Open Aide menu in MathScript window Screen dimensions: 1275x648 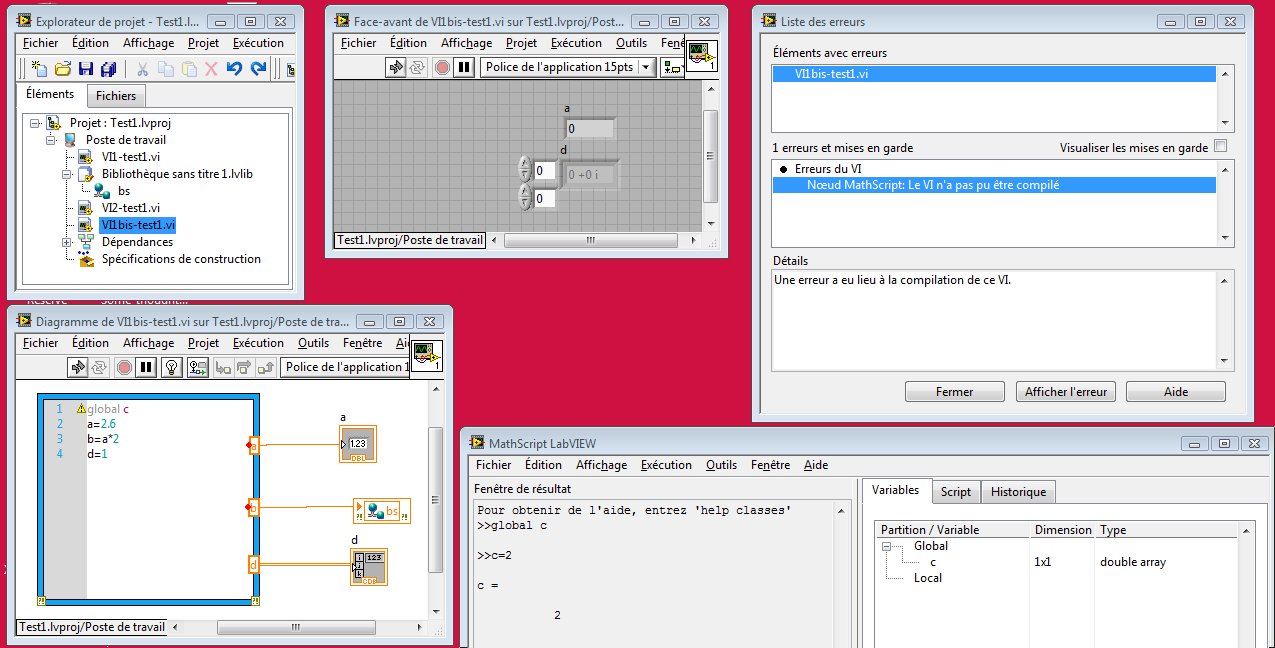click(816, 465)
